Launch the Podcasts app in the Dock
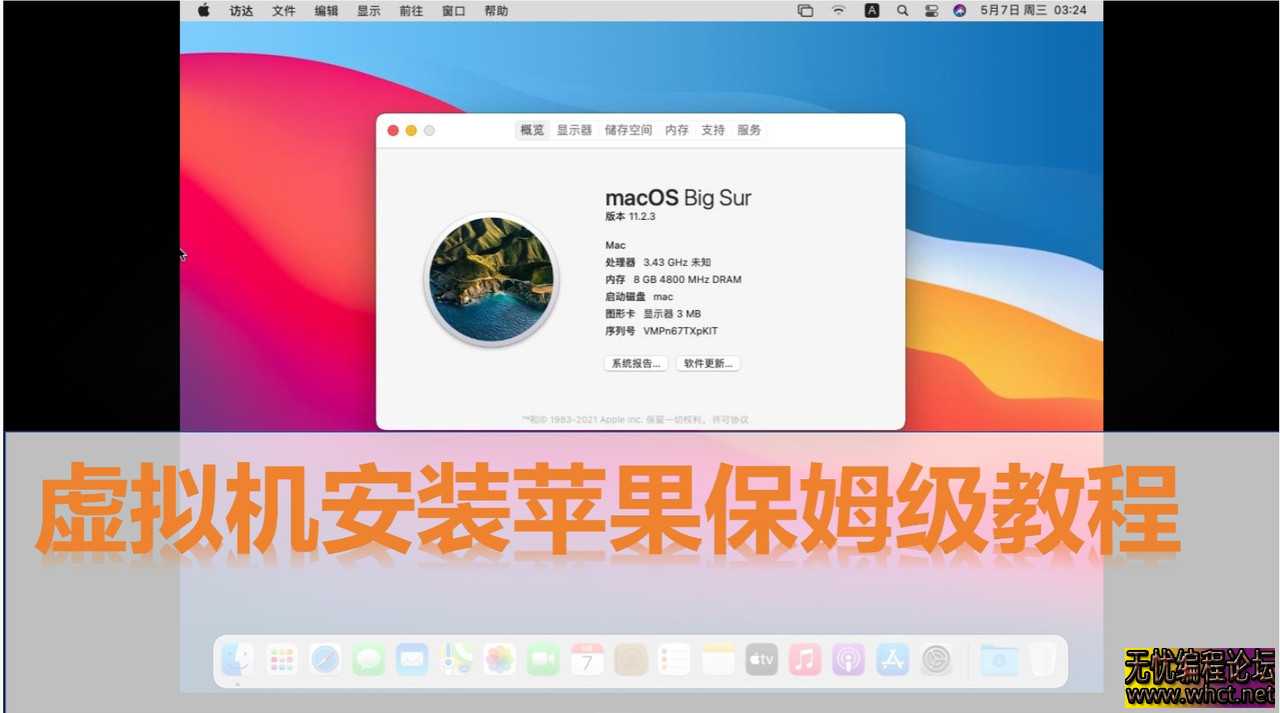The height and width of the screenshot is (713, 1280). tap(848, 659)
